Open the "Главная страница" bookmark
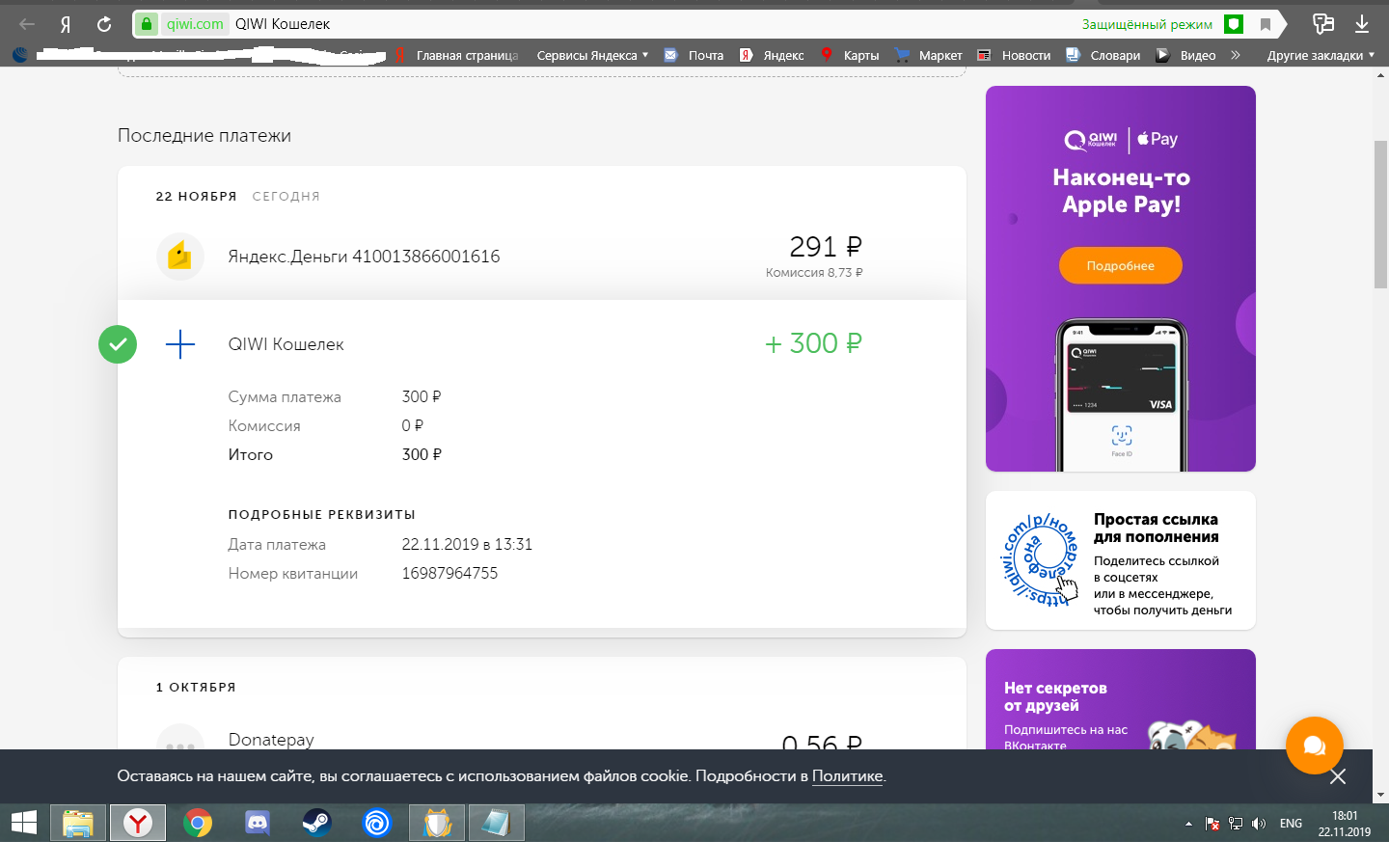This screenshot has height=868, width=1389. click(x=457, y=55)
